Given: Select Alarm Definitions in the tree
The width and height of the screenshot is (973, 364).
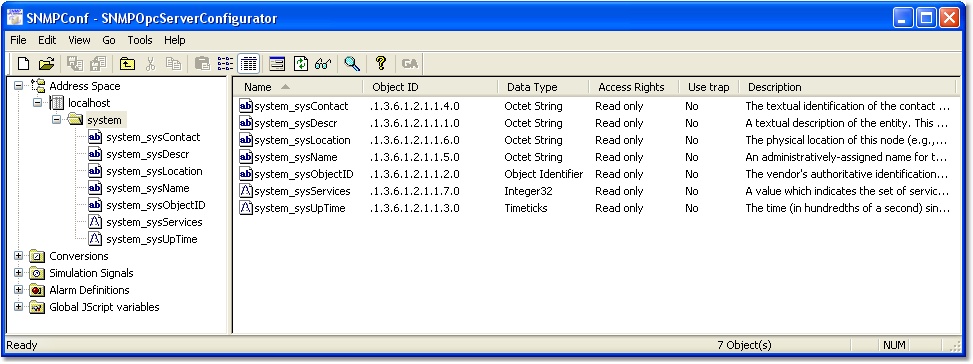Looking at the screenshot, I should 89,290.
